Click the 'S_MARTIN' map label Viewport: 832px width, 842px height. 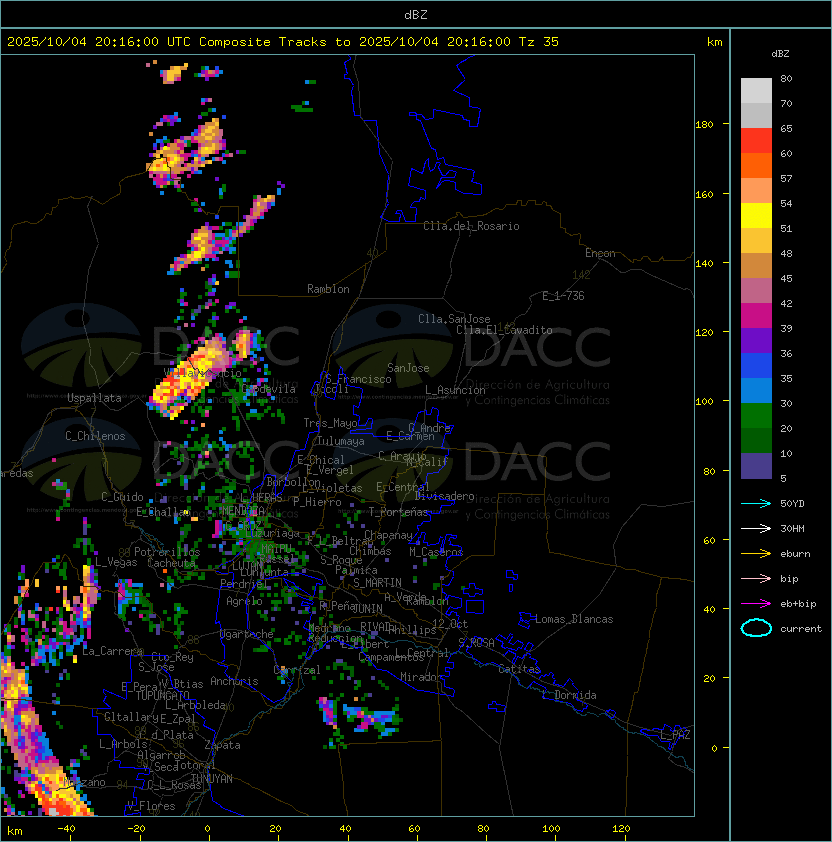[x=378, y=583]
